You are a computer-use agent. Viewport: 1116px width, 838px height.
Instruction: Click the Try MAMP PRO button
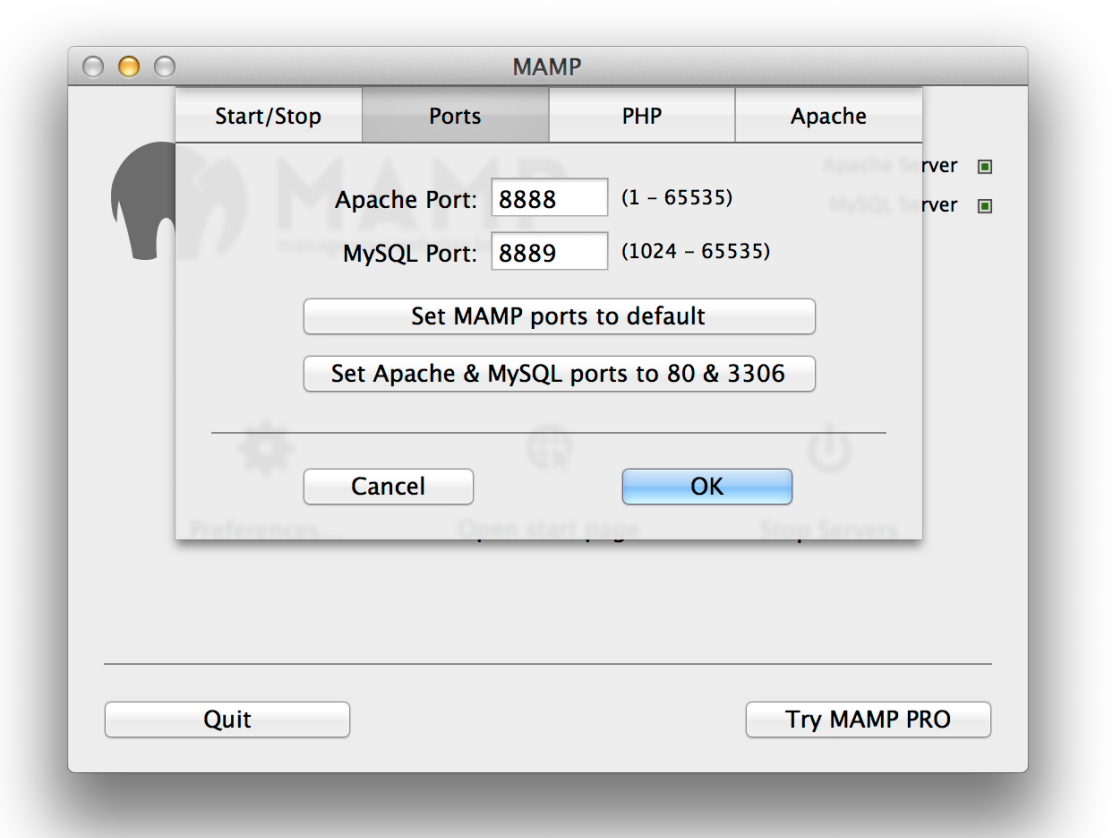tap(868, 719)
